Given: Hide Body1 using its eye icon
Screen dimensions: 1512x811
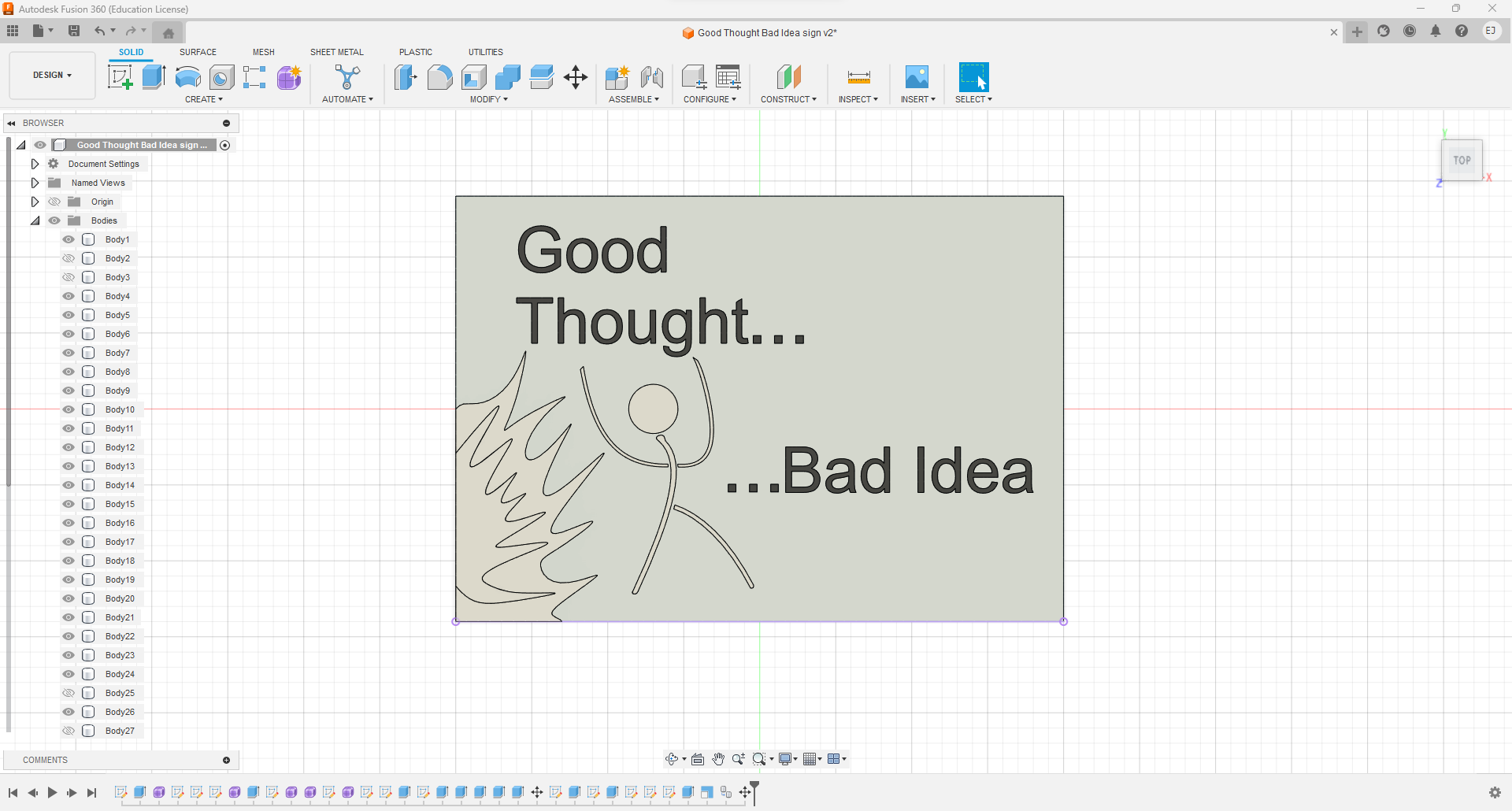Looking at the screenshot, I should [69, 239].
